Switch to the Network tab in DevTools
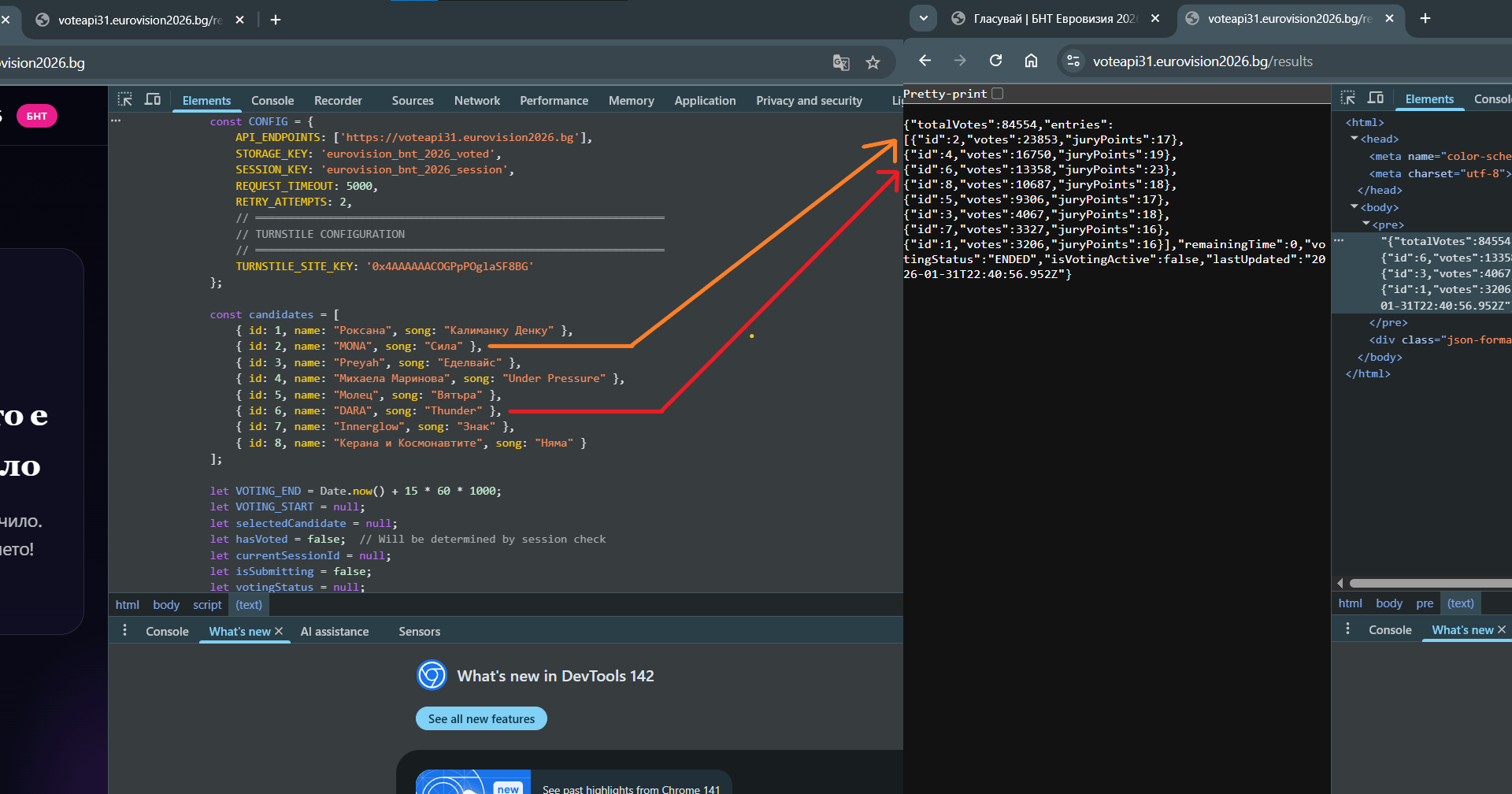The width and height of the screenshot is (1512, 794). 476,101
